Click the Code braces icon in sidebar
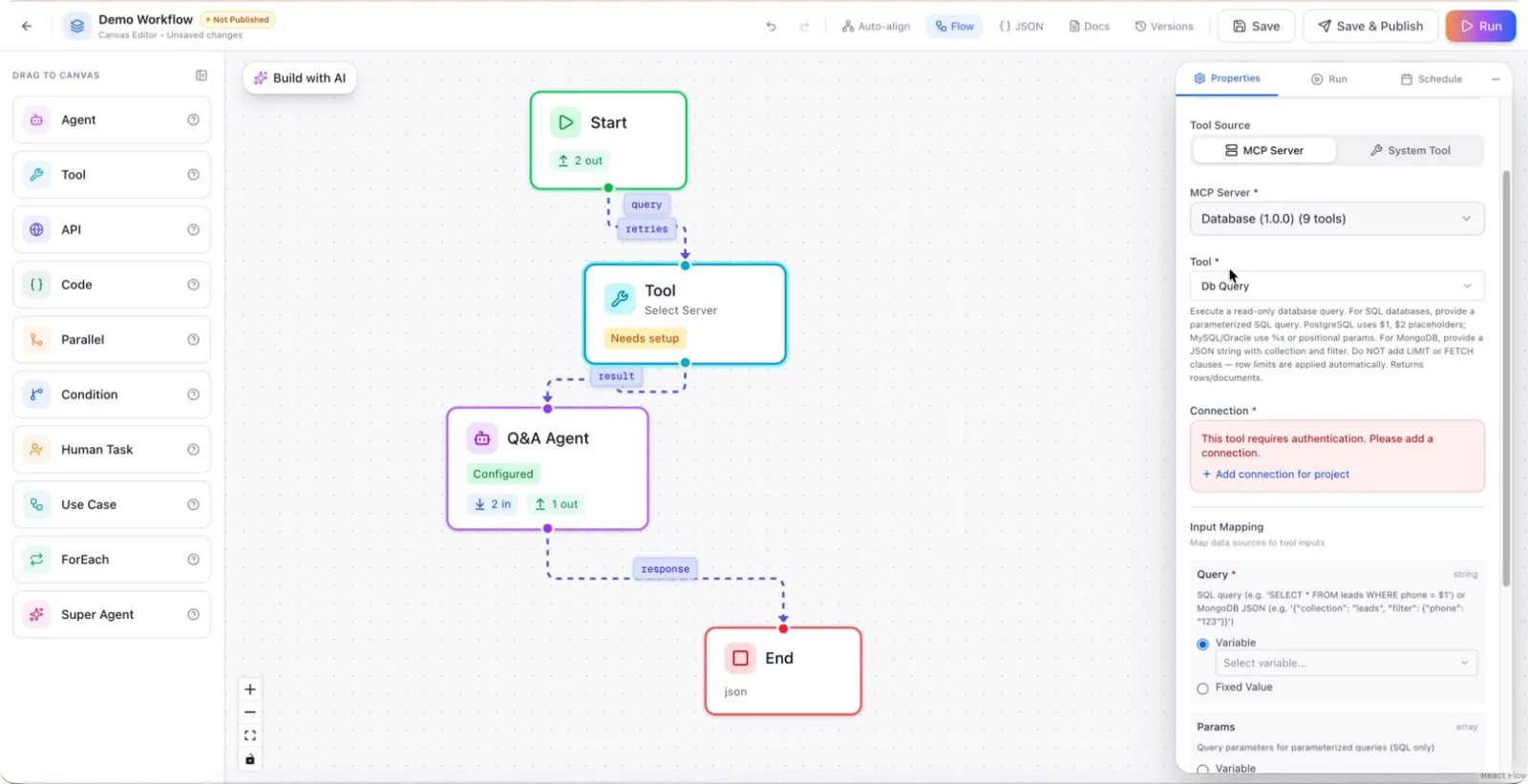Viewport: 1528px width, 784px height. (36, 285)
